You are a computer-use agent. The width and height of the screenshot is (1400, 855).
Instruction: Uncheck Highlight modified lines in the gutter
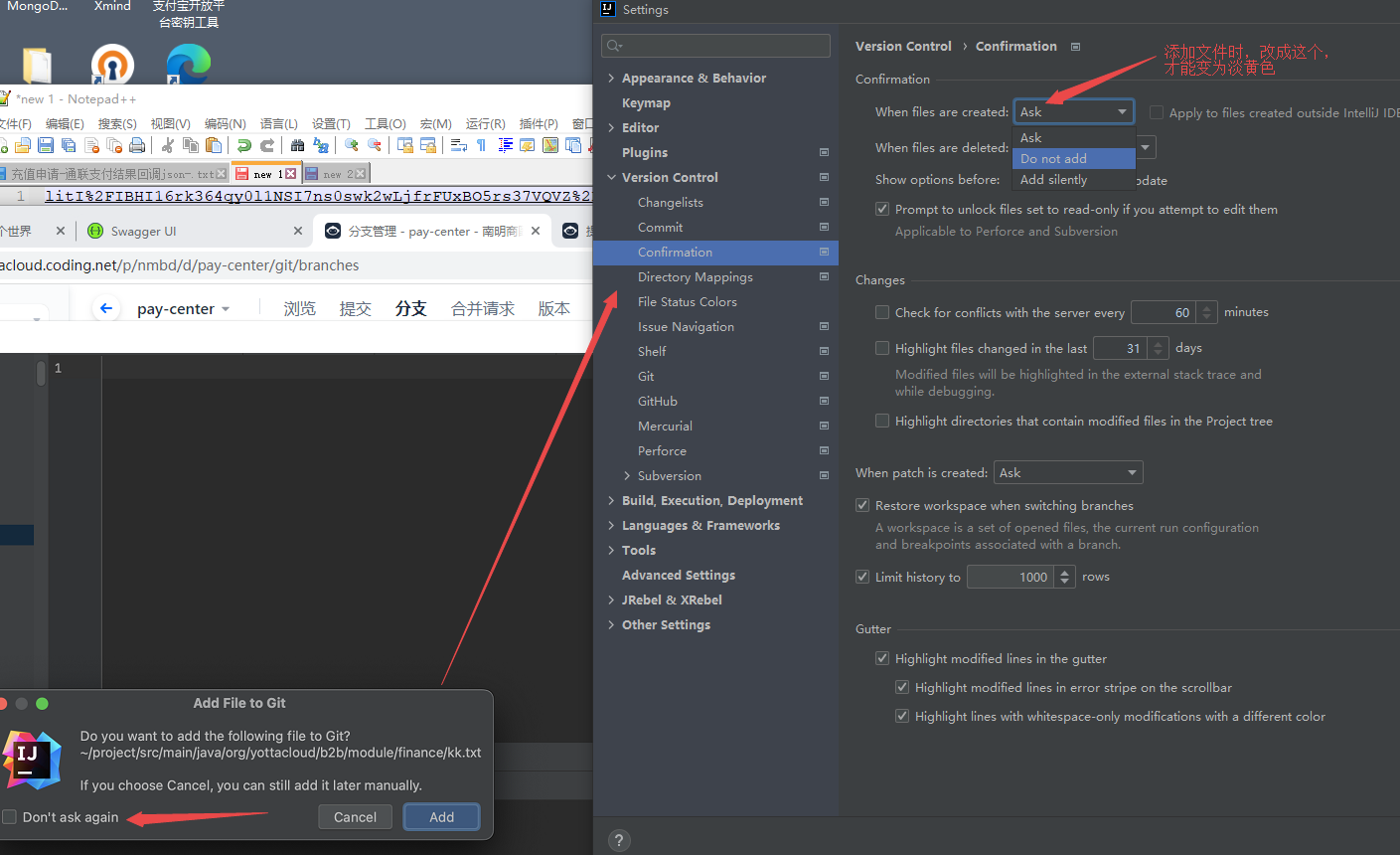(882, 658)
